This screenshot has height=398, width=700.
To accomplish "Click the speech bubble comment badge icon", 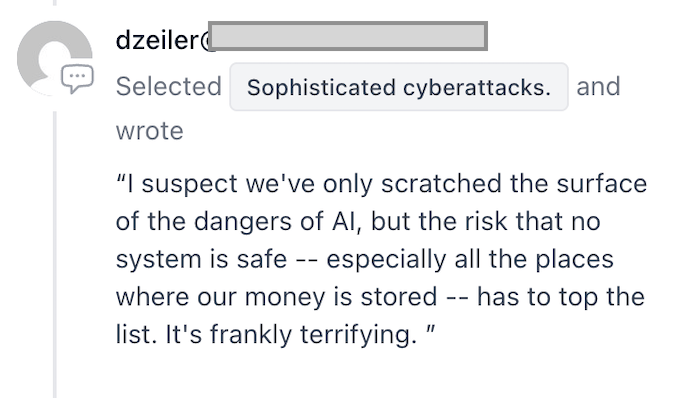I will [x=77, y=79].
